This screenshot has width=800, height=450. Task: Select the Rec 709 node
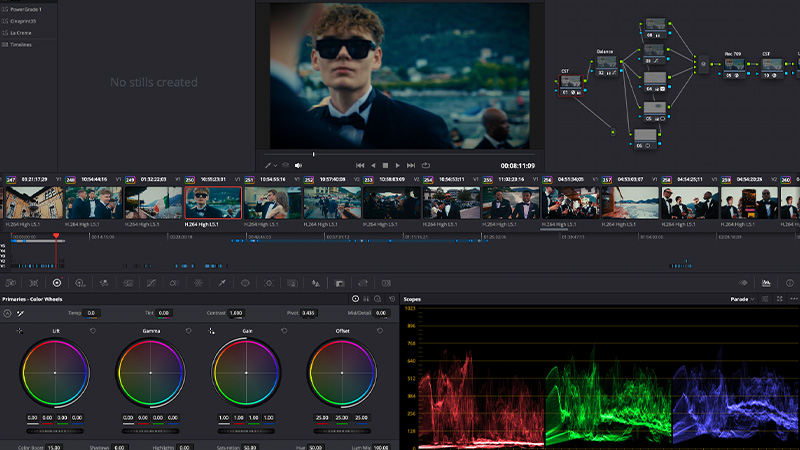click(x=735, y=68)
